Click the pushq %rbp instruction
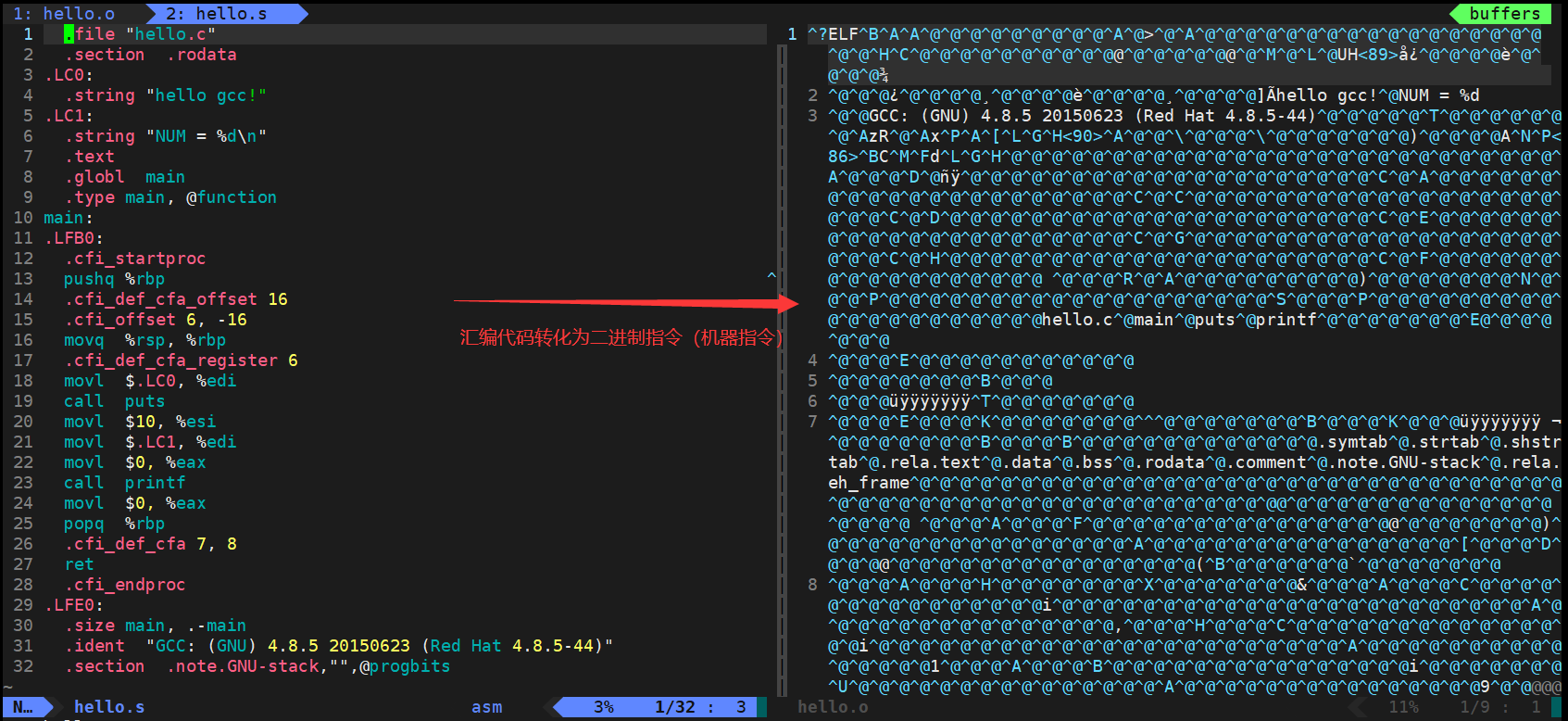This screenshot has width=1568, height=721. click(114, 279)
